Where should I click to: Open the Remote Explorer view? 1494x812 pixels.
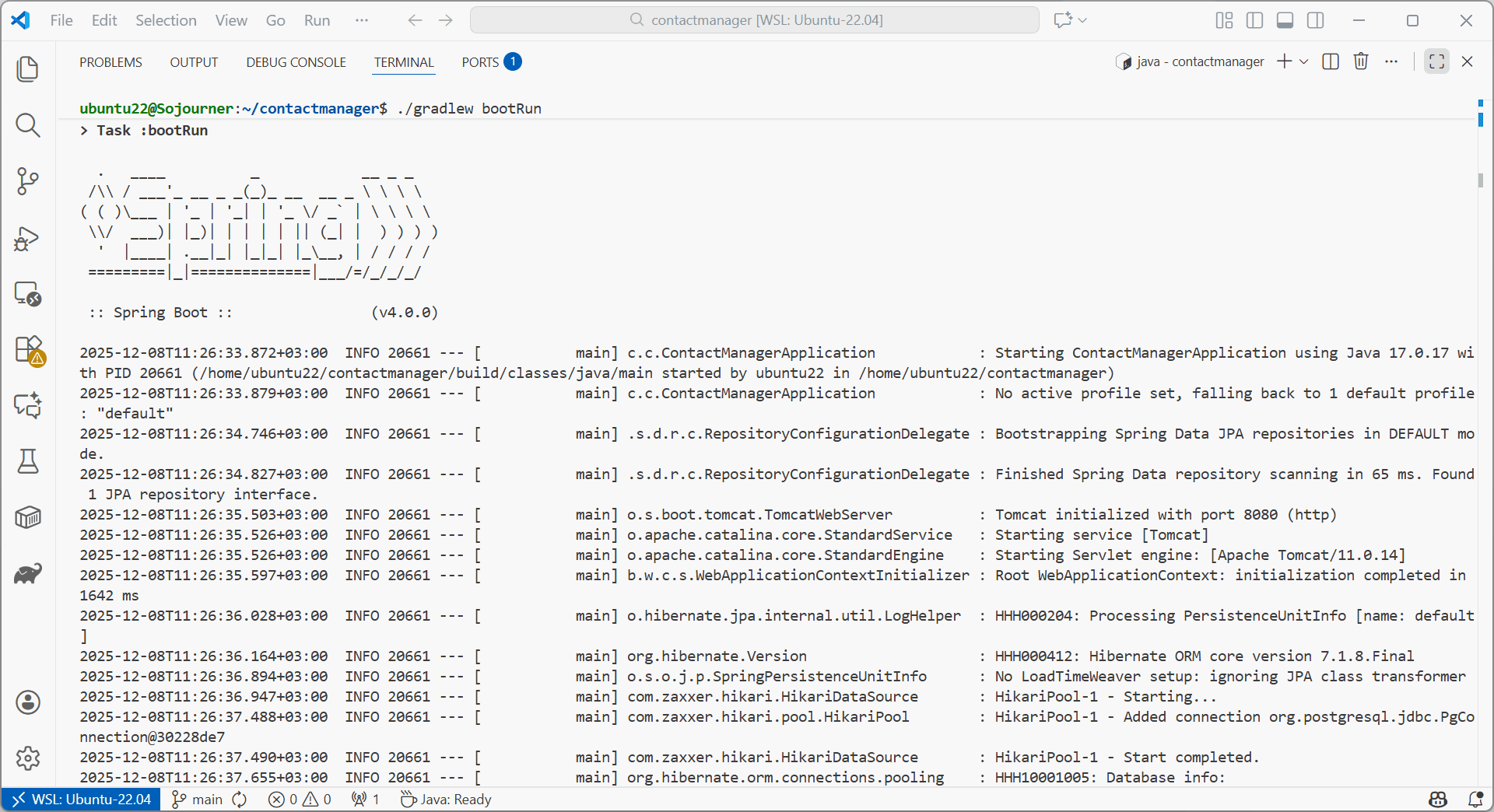click(28, 294)
